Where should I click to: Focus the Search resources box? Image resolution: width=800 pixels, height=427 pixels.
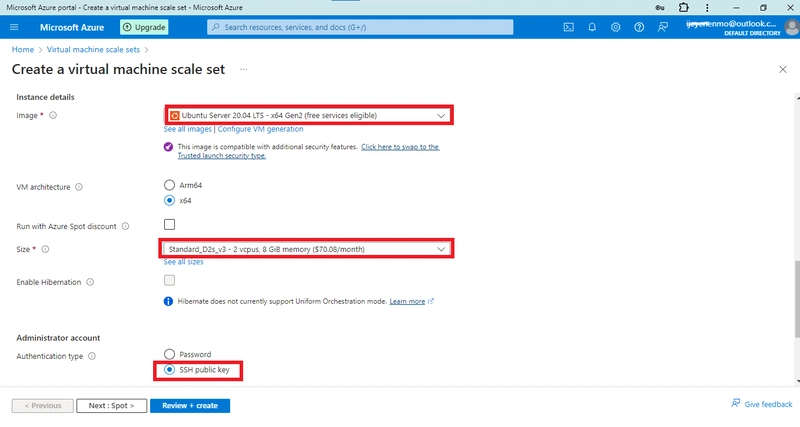pyautogui.click(x=360, y=27)
